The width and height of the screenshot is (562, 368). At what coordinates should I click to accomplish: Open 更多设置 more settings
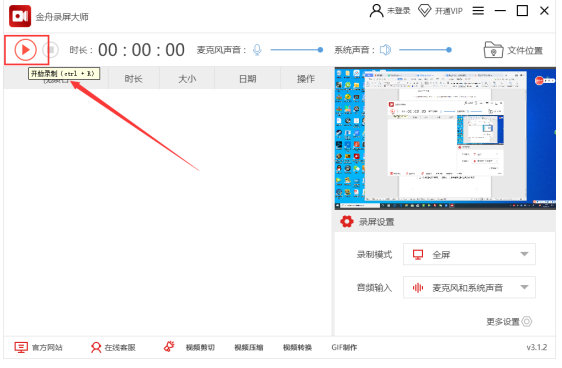509,321
